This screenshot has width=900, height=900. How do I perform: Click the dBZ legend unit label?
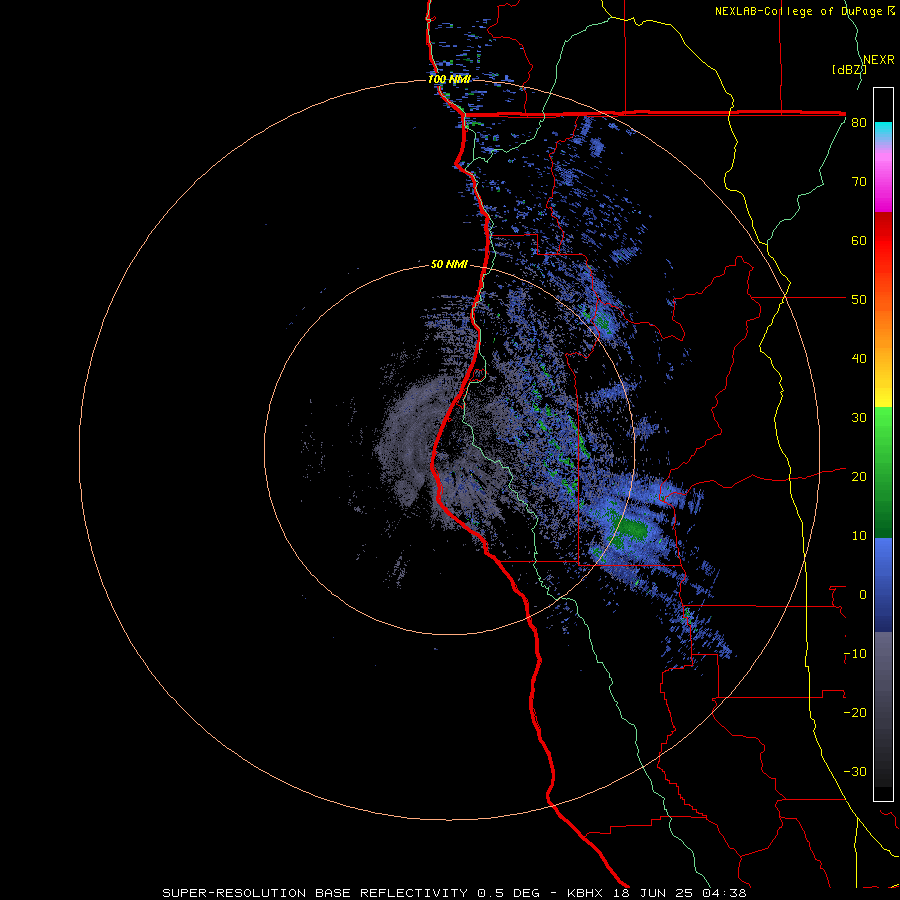tap(849, 70)
